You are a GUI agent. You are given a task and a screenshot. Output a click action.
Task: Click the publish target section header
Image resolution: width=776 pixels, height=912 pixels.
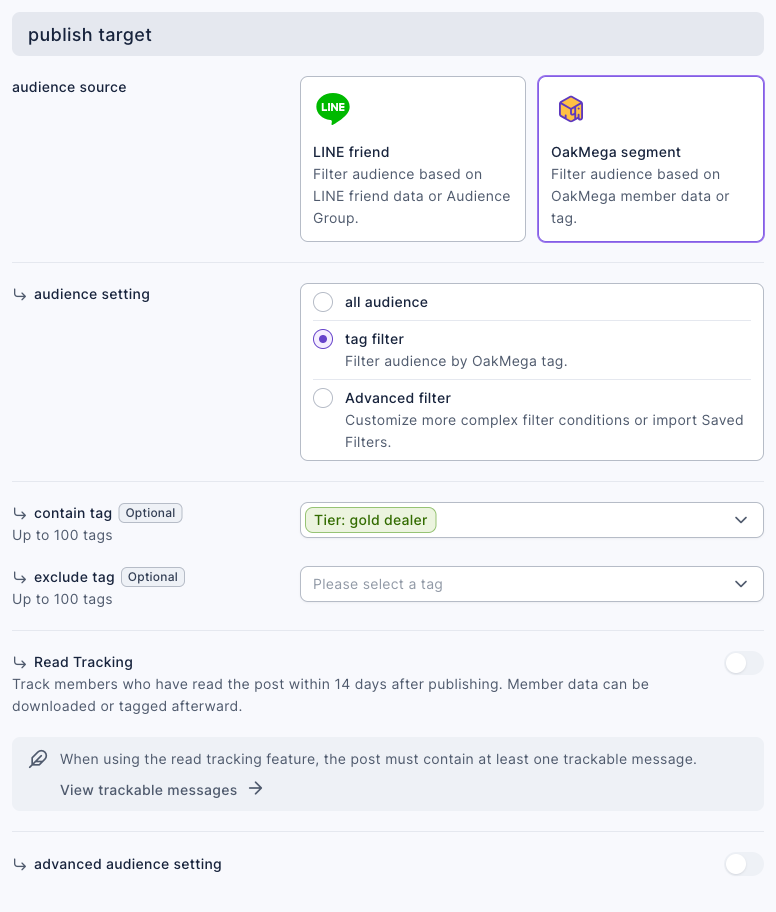tap(388, 34)
